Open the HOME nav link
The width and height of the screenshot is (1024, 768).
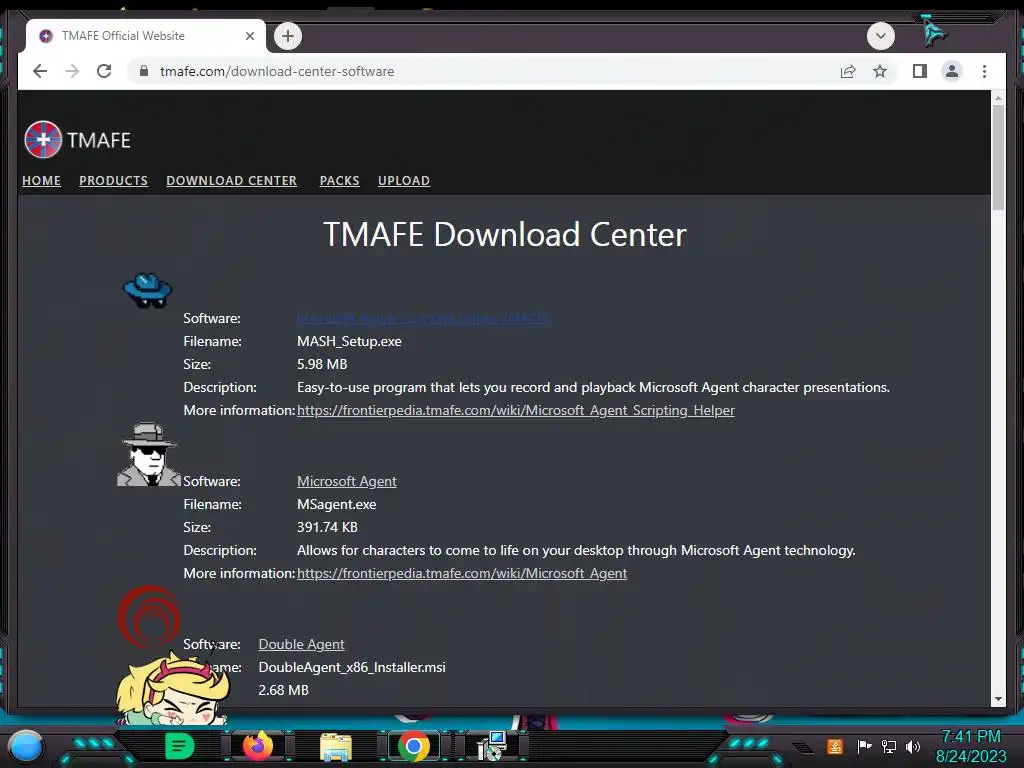[x=41, y=180]
